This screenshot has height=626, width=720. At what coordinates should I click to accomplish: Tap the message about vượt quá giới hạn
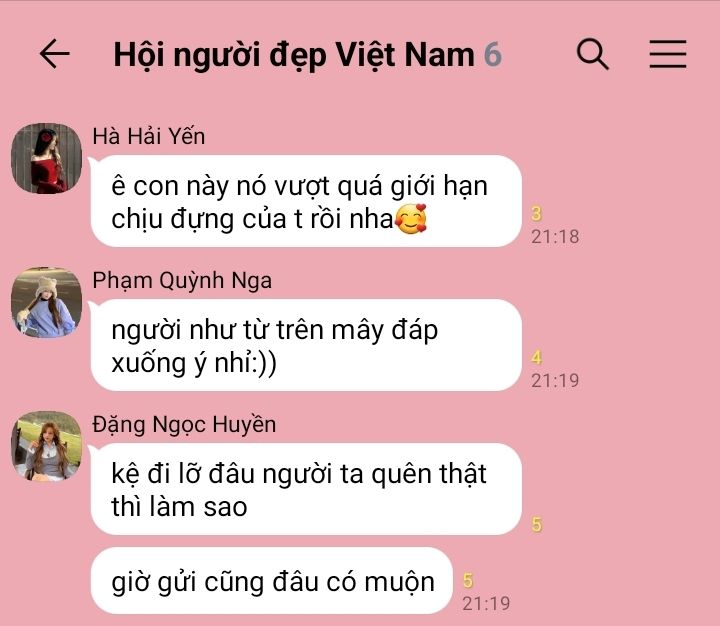[306, 201]
